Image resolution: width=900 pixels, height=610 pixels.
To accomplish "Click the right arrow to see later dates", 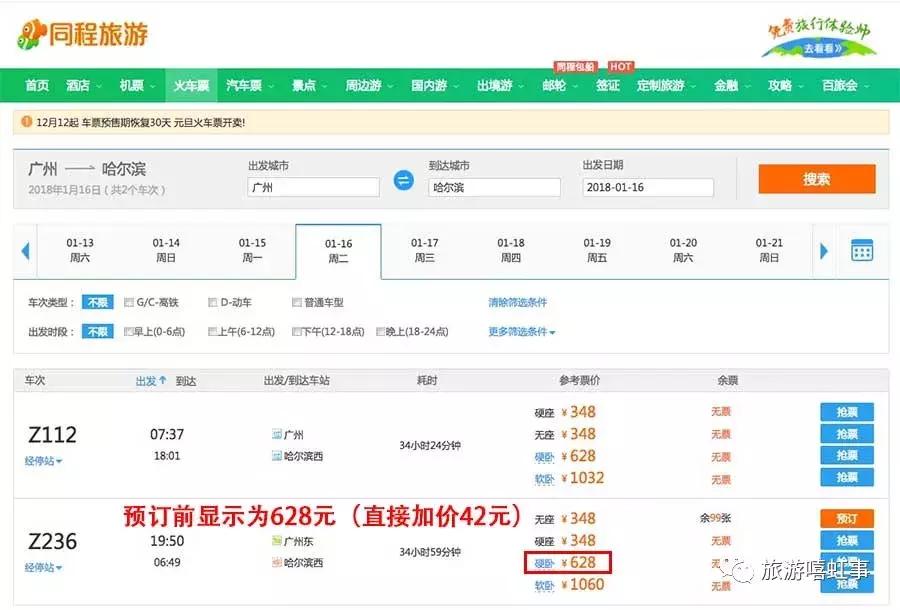I will (x=824, y=251).
